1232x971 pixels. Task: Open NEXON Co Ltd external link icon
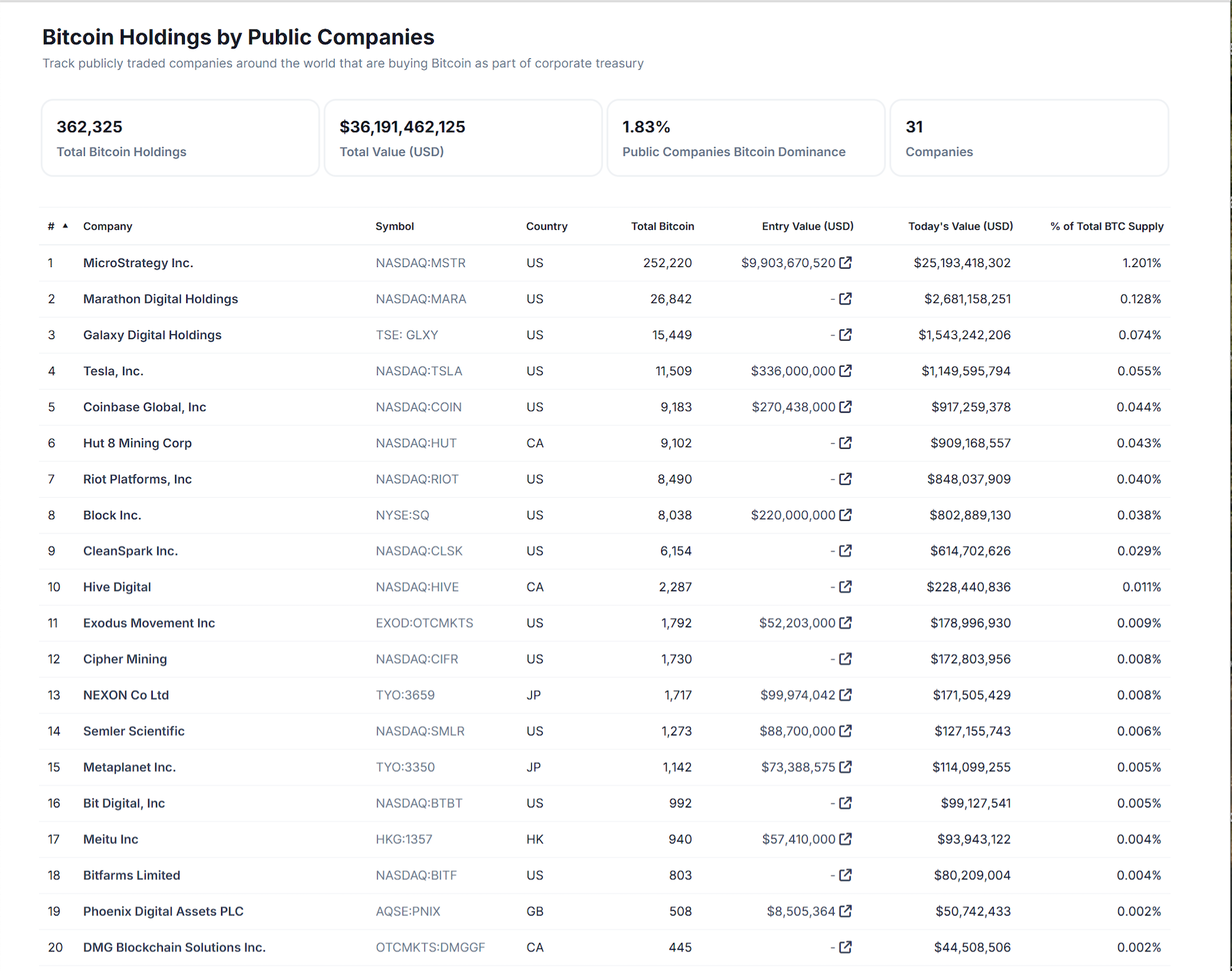click(845, 695)
